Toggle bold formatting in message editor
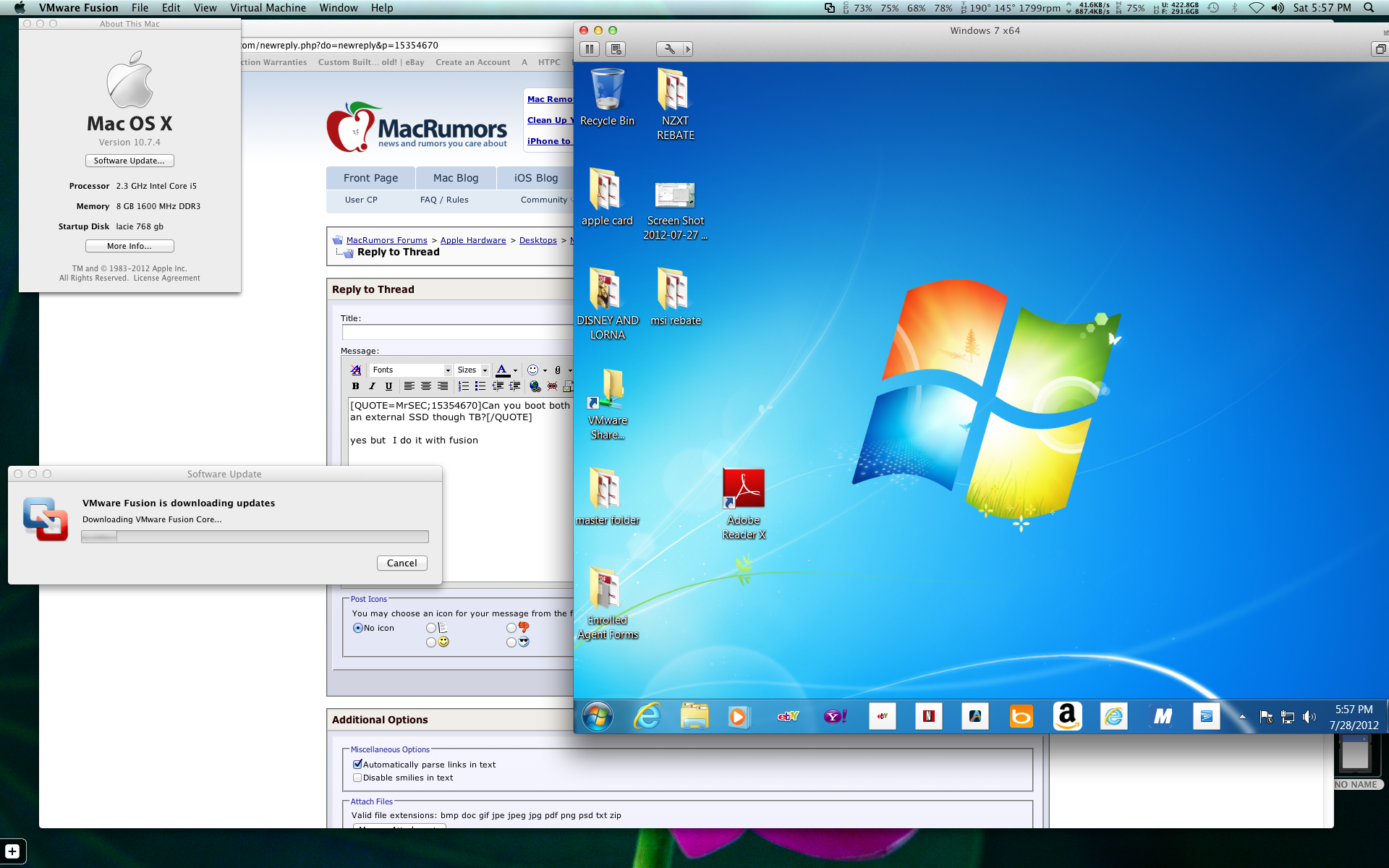The image size is (1389, 868). tap(355, 386)
